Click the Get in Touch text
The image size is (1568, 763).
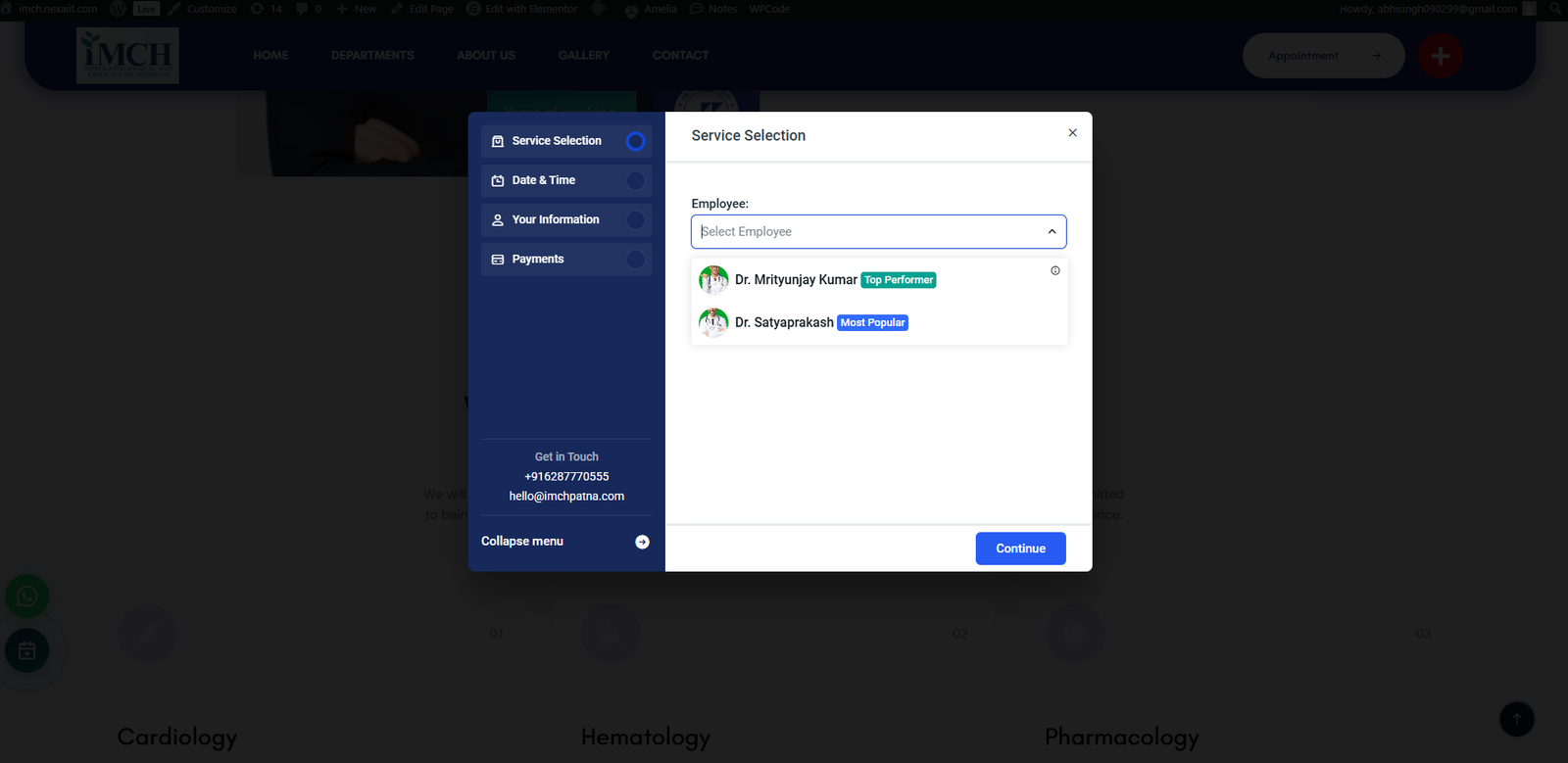(x=566, y=456)
